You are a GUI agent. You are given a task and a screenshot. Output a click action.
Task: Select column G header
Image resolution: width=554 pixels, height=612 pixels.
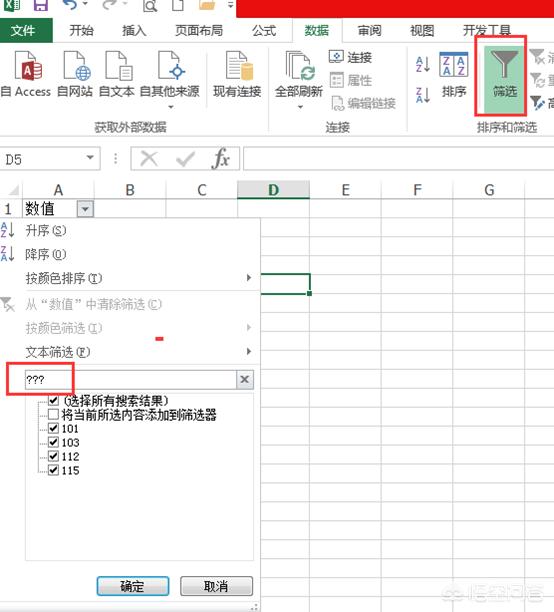(489, 190)
